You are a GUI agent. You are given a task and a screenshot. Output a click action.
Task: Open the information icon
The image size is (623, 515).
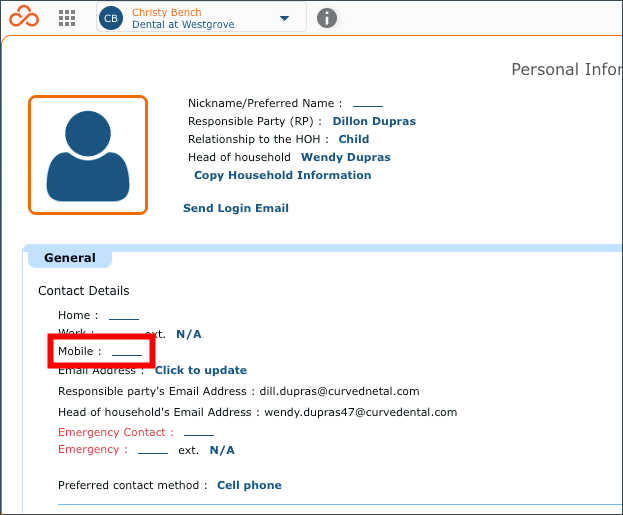tap(327, 18)
